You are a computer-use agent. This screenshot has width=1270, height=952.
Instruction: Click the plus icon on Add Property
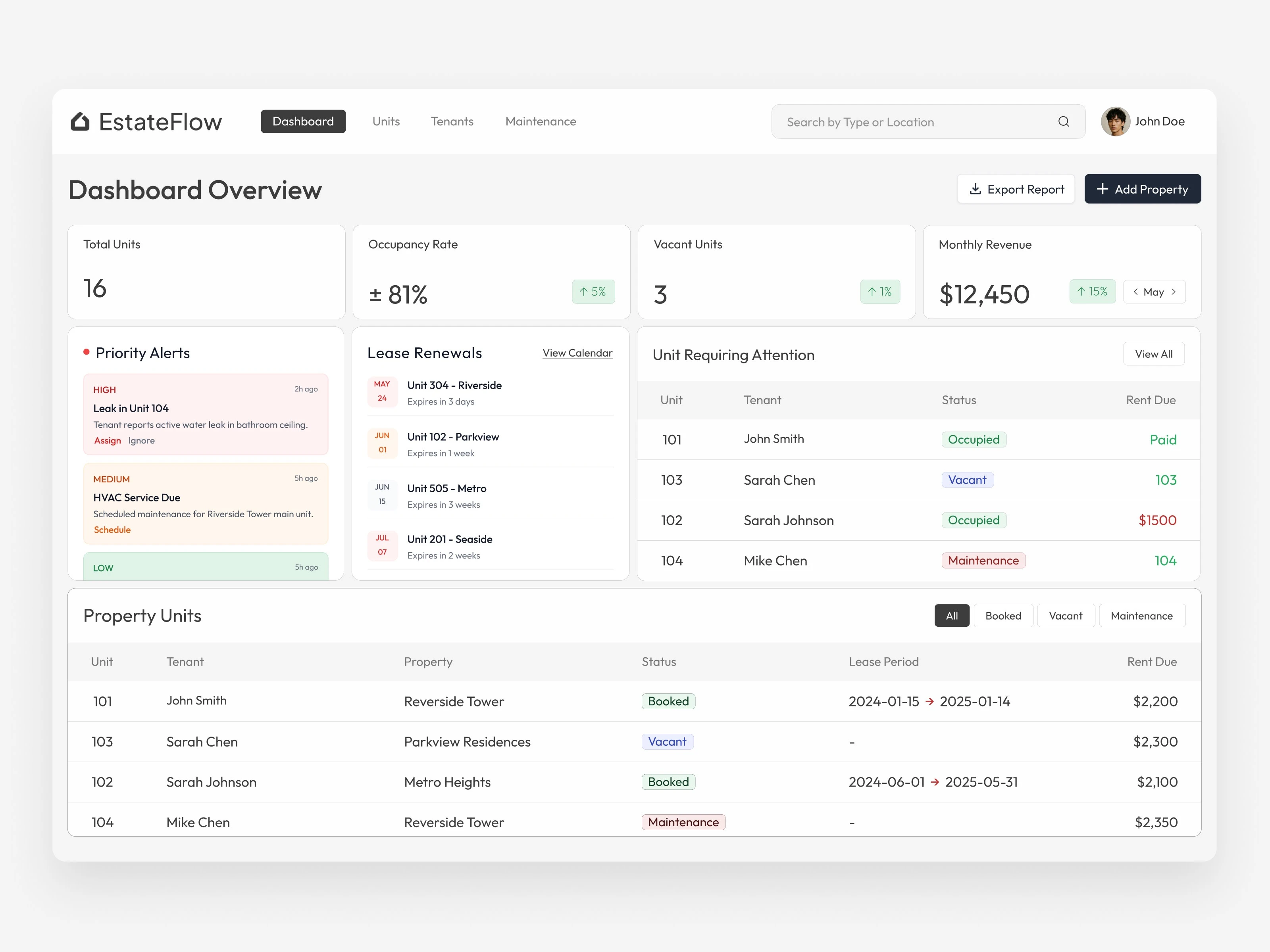[x=1102, y=189]
